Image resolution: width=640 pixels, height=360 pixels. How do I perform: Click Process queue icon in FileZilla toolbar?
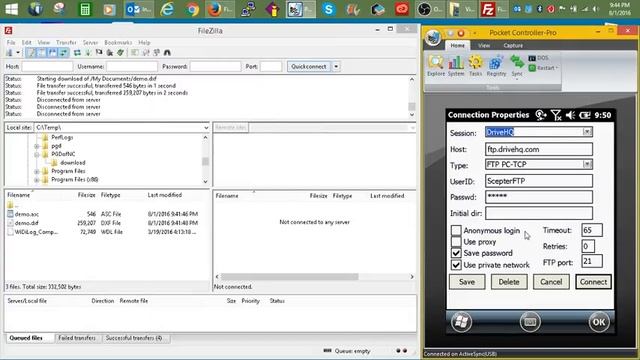tap(88, 53)
